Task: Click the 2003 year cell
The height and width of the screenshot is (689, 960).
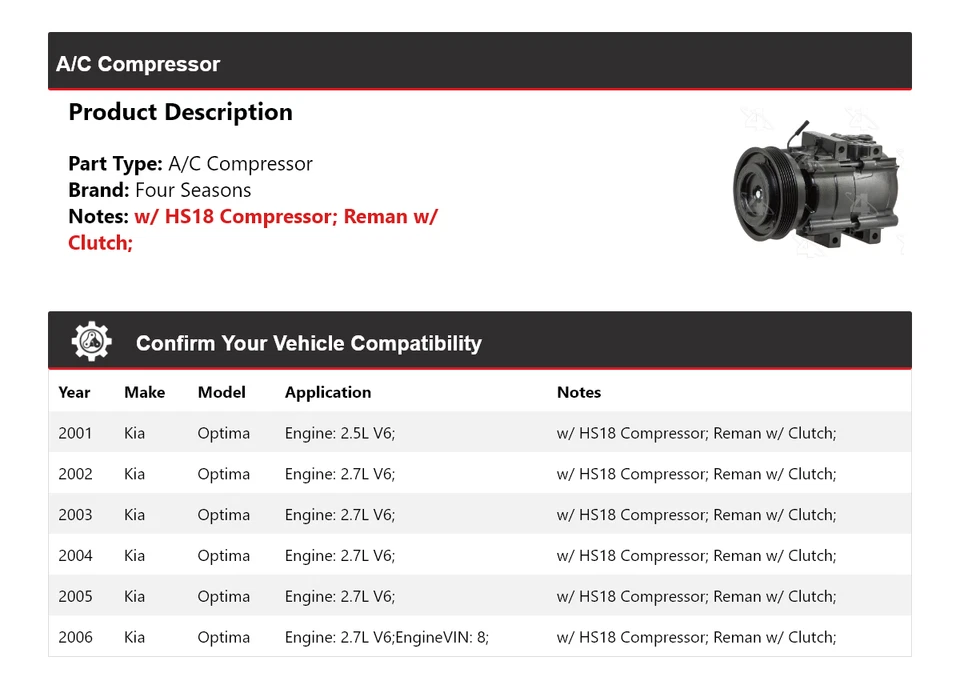Action: pyautogui.click(x=75, y=515)
